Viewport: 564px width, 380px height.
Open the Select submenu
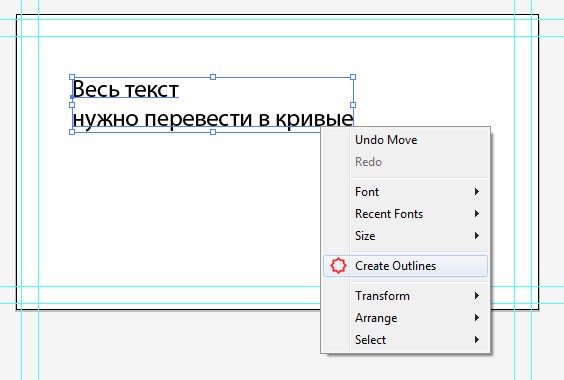point(405,340)
